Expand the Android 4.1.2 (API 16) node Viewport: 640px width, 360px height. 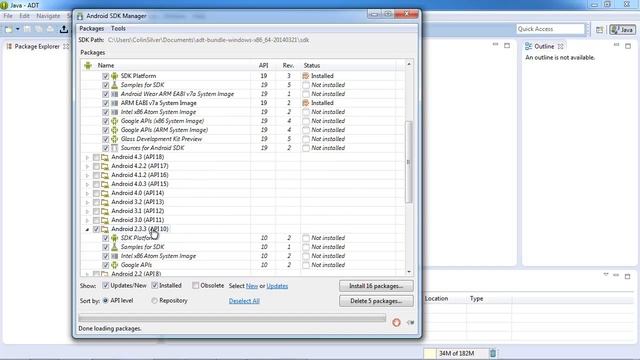(87, 175)
